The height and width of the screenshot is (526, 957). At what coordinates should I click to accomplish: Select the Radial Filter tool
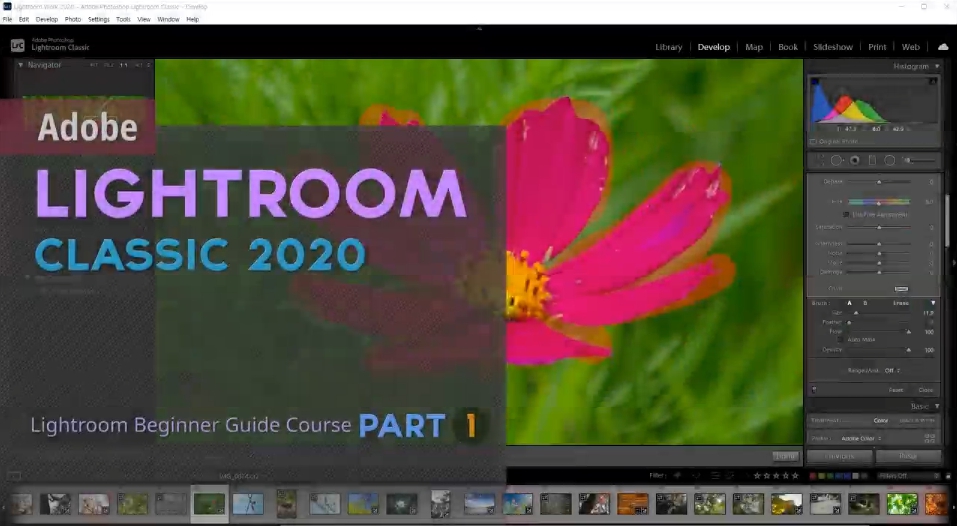890,160
